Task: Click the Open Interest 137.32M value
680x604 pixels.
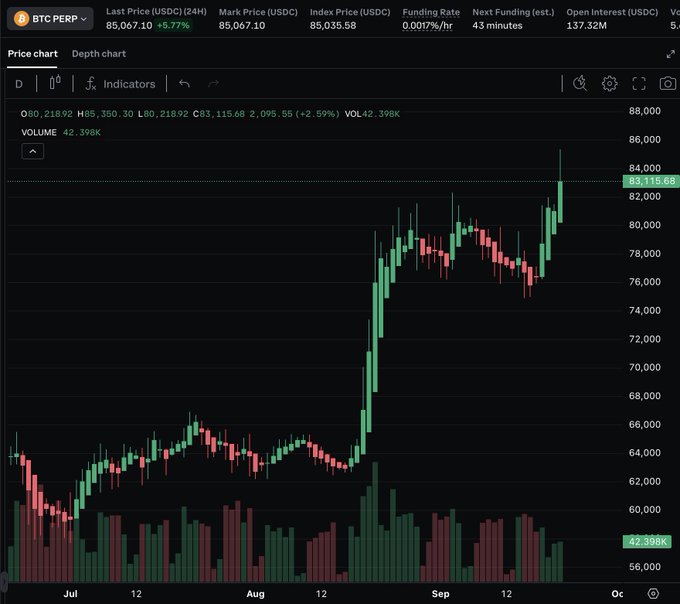Action: click(586, 26)
